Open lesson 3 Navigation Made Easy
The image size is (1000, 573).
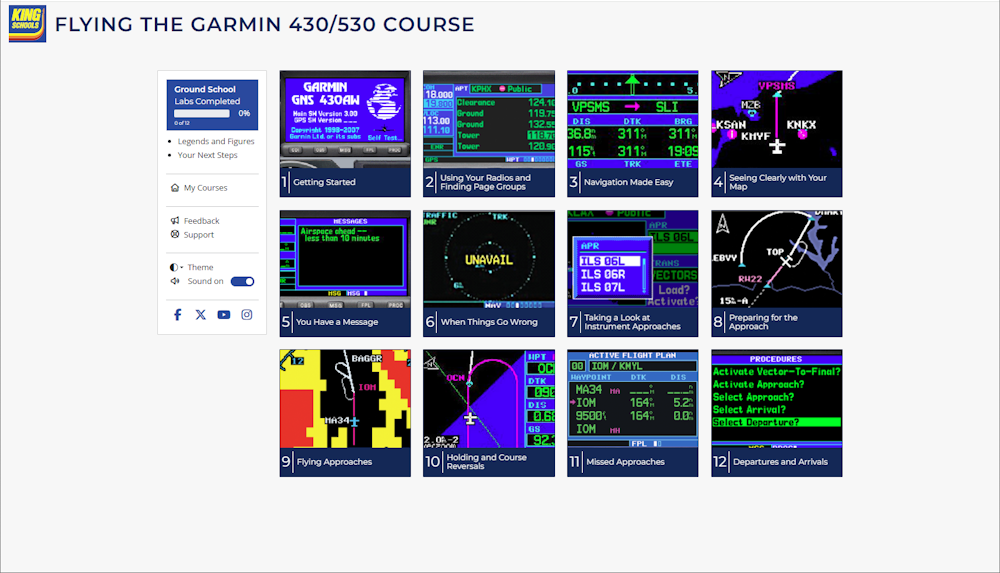pos(633,133)
